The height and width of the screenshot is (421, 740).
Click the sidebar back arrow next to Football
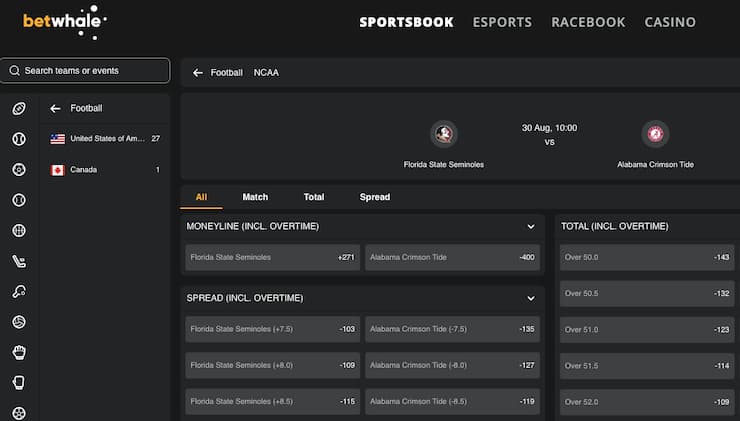click(x=55, y=109)
